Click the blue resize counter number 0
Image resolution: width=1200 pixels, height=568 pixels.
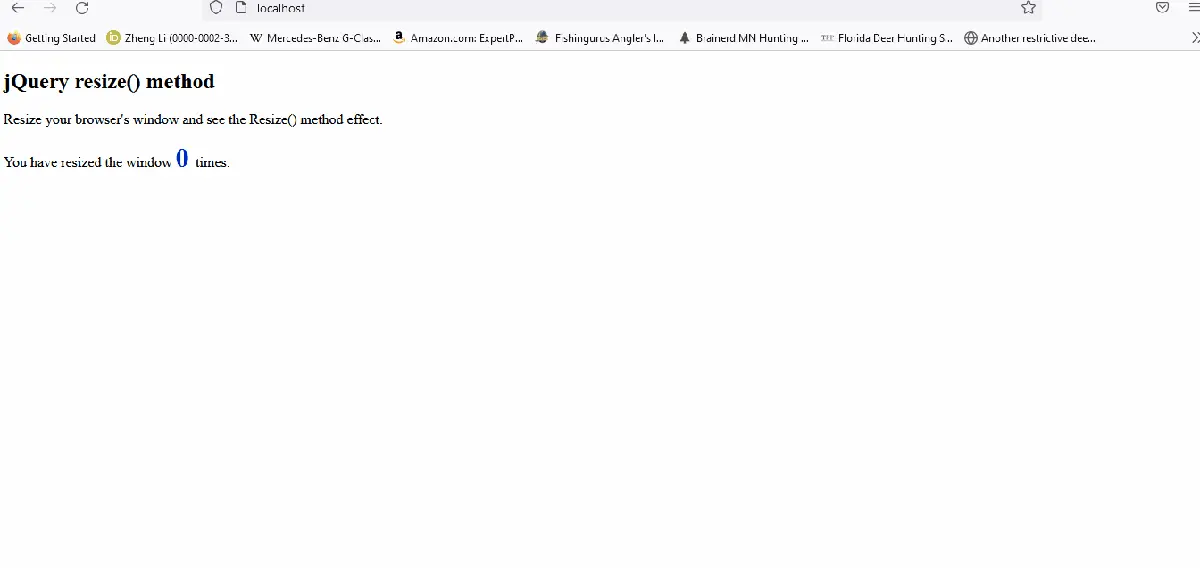tap(182, 158)
